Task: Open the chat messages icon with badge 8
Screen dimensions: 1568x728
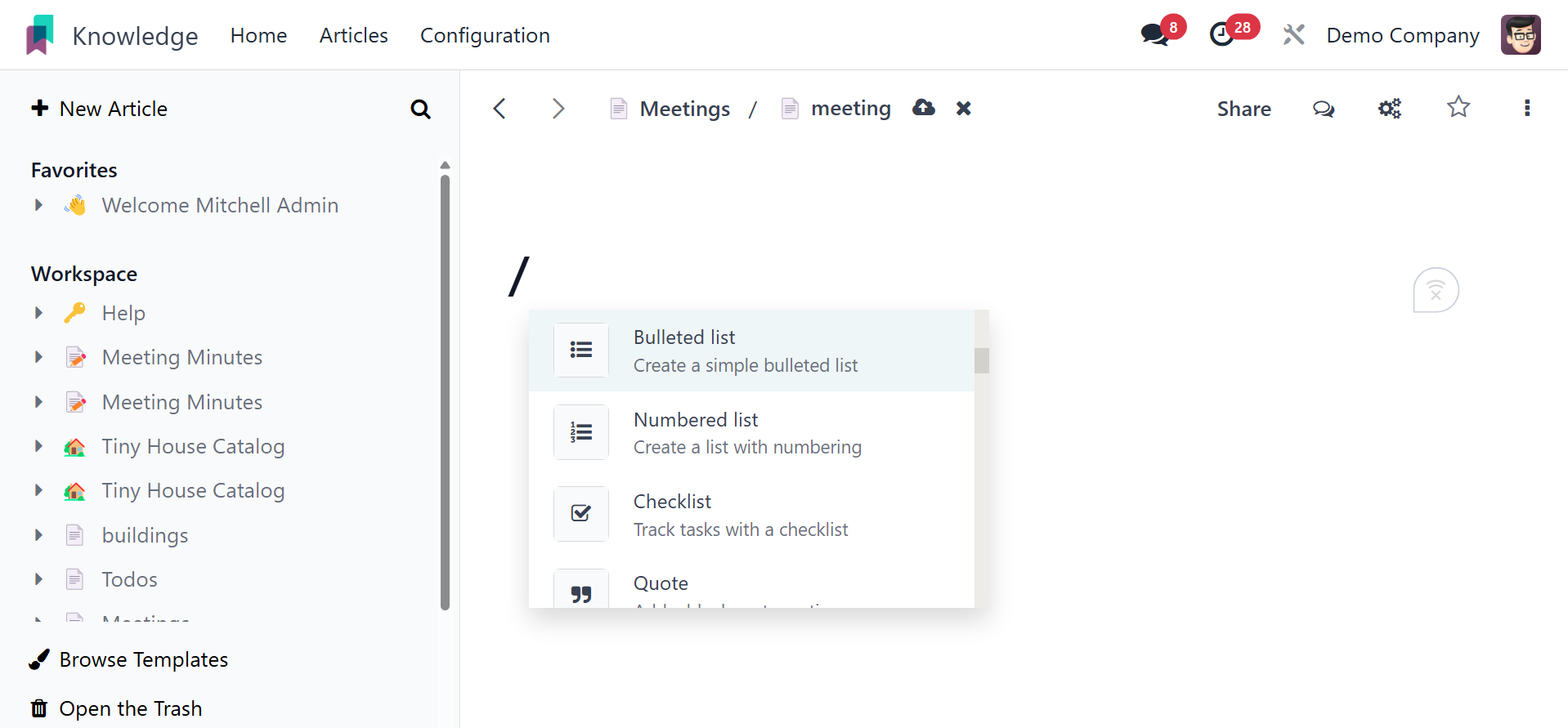Action: [1154, 34]
